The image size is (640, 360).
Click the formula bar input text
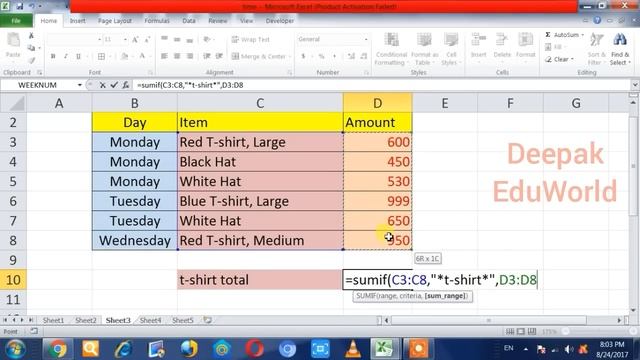pyautogui.click(x=190, y=85)
